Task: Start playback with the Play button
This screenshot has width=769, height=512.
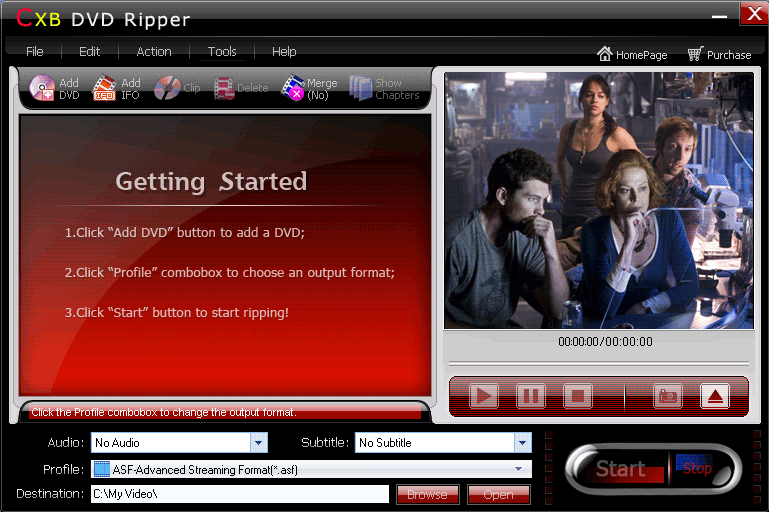Action: [484, 396]
